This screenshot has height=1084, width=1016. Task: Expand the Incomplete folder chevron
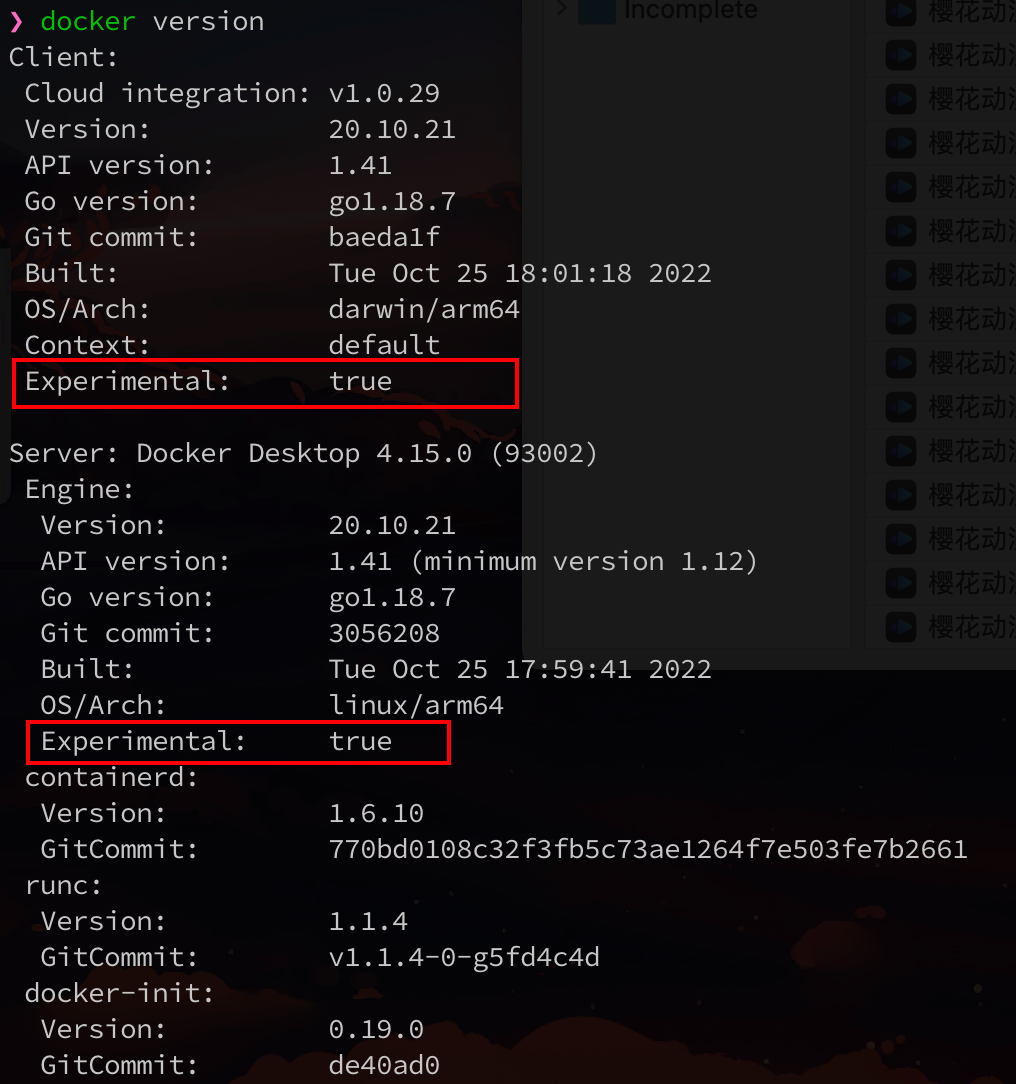click(x=562, y=8)
